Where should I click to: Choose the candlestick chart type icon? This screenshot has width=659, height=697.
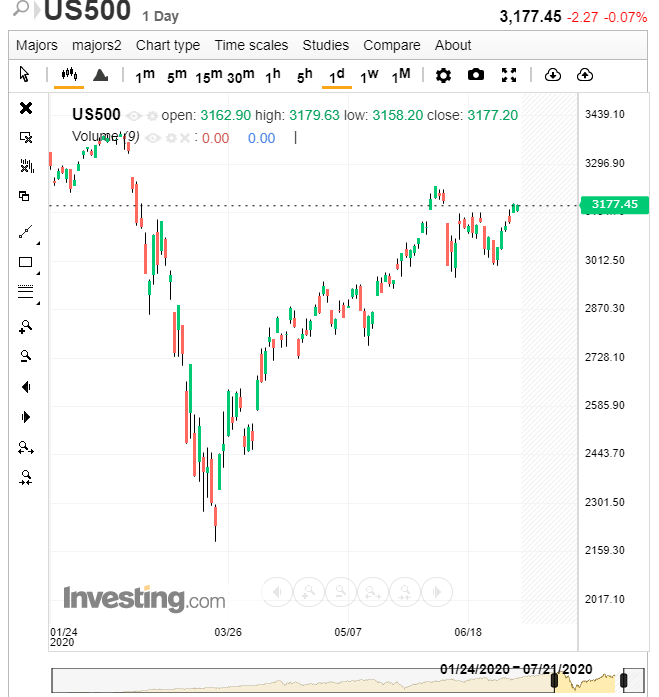pyautogui.click(x=69, y=74)
